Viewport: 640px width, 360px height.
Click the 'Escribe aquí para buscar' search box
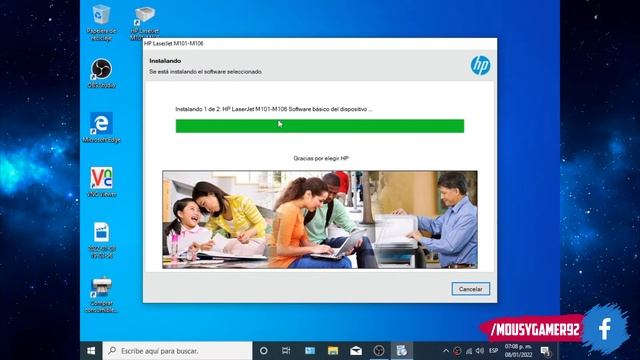[x=178, y=351]
